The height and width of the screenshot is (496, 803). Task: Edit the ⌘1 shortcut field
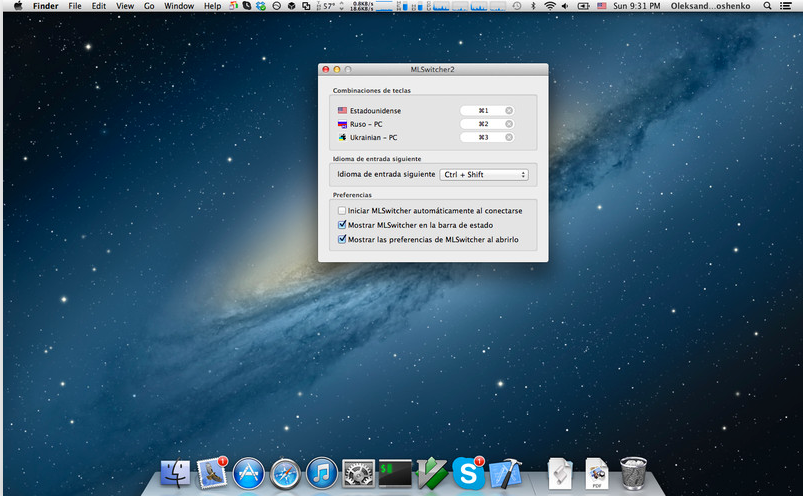pos(487,111)
